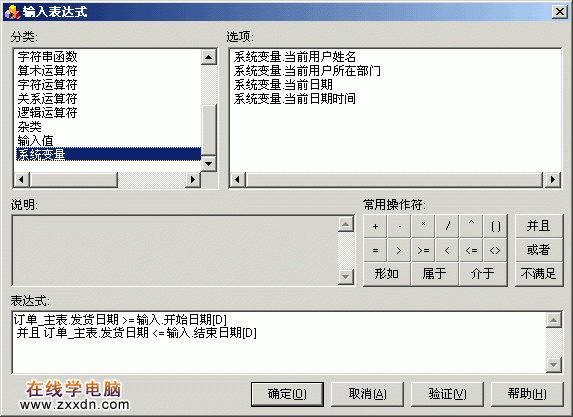
Task: Insert the division slash operator
Action: click(447, 226)
